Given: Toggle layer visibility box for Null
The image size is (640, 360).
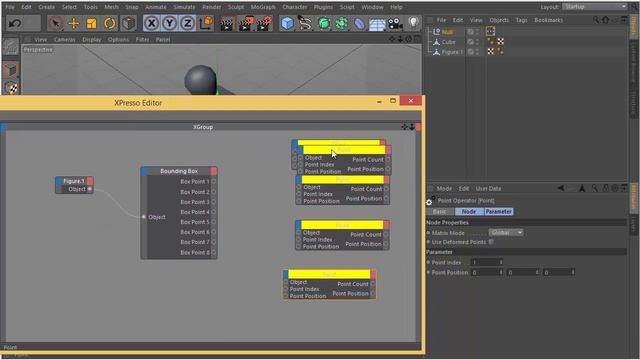Looking at the screenshot, I should [471, 31].
